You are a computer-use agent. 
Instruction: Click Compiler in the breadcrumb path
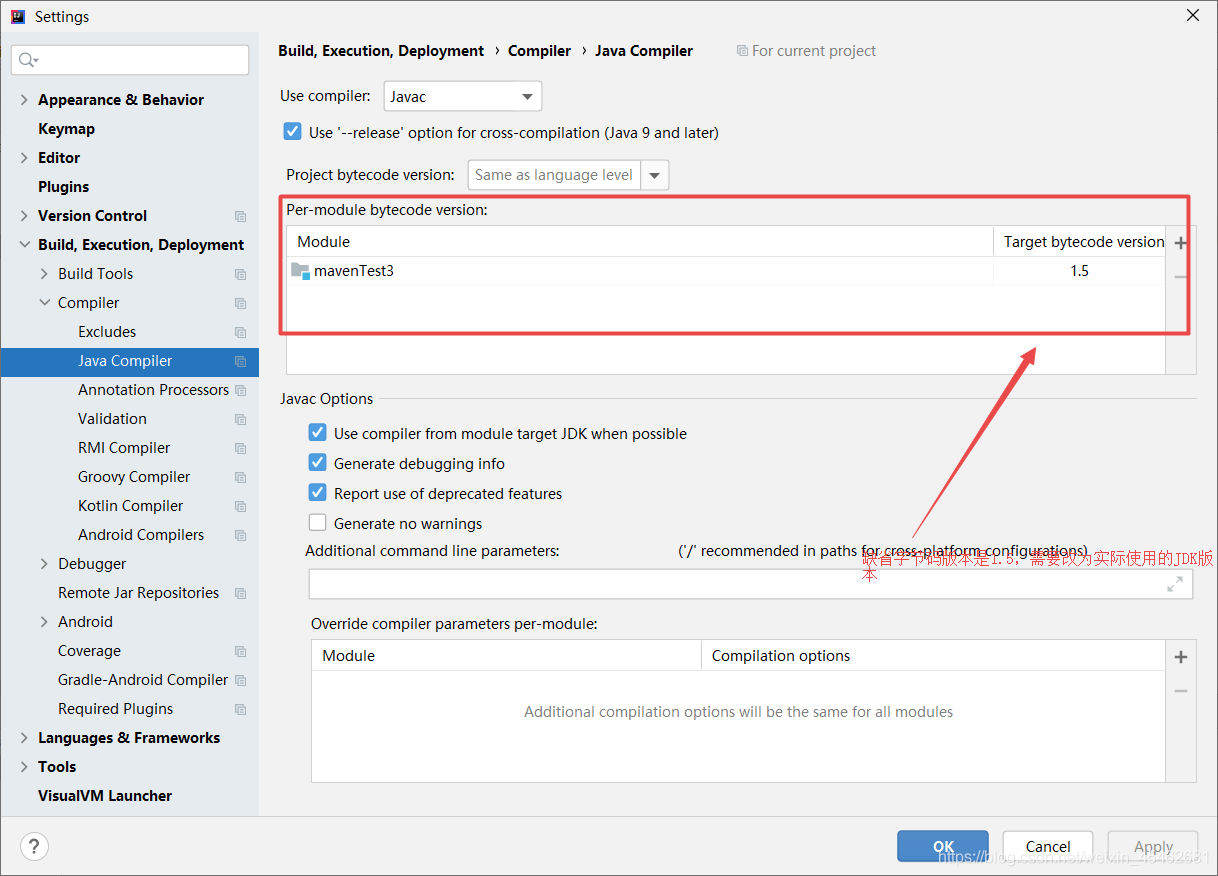(539, 51)
